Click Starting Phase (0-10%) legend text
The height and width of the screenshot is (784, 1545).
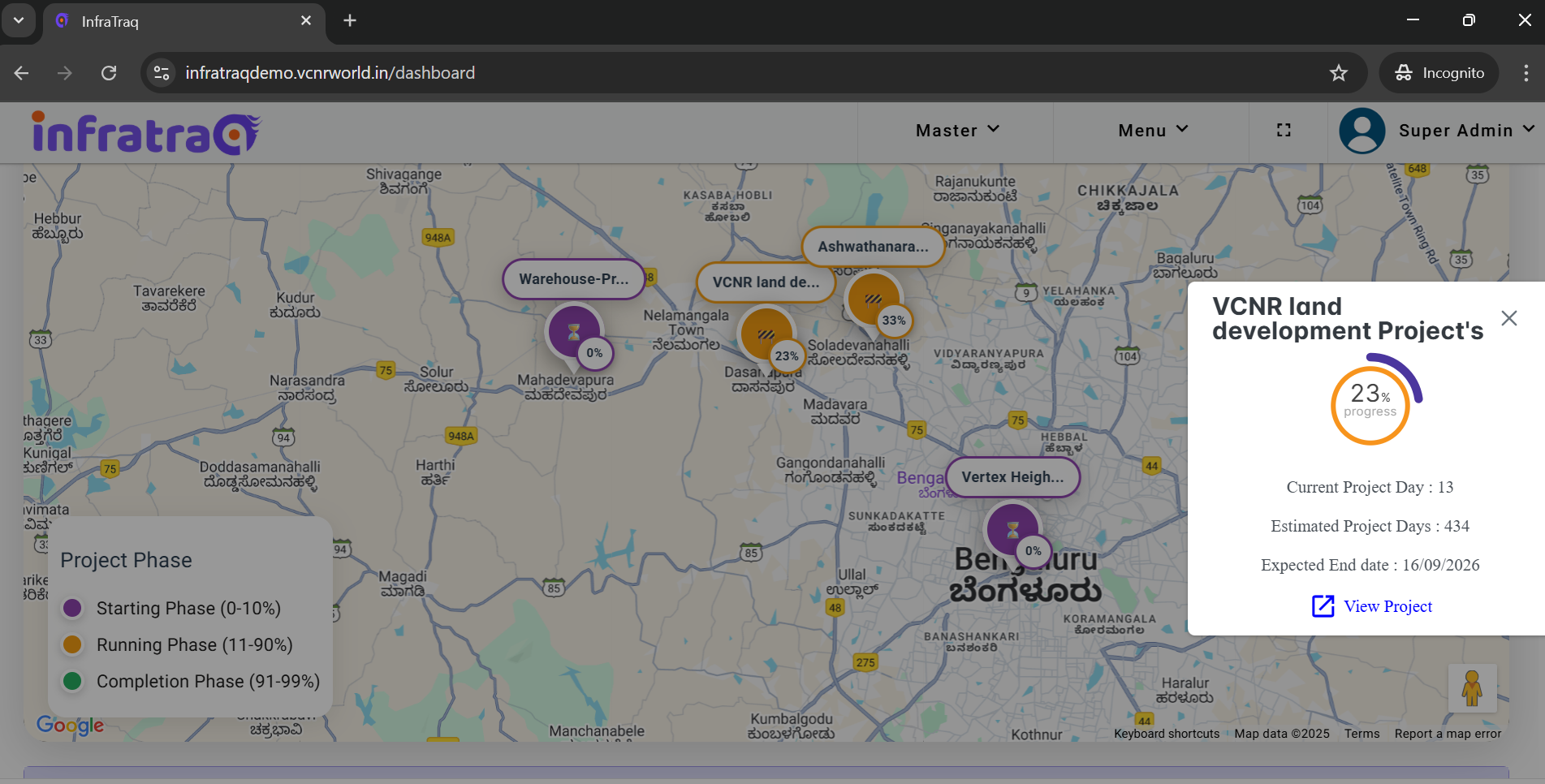pos(188,609)
